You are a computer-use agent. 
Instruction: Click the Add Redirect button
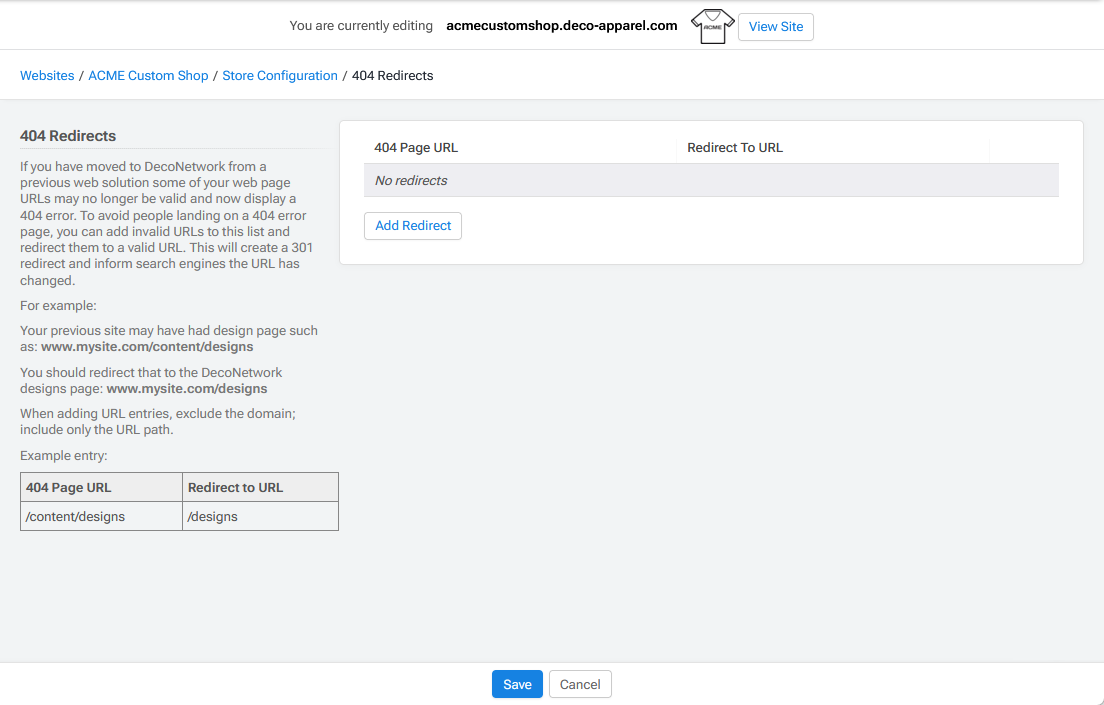[x=412, y=225]
